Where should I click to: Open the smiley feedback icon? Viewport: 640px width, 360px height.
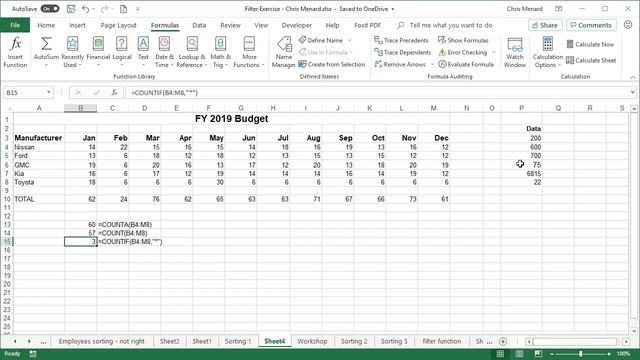[x=628, y=25]
